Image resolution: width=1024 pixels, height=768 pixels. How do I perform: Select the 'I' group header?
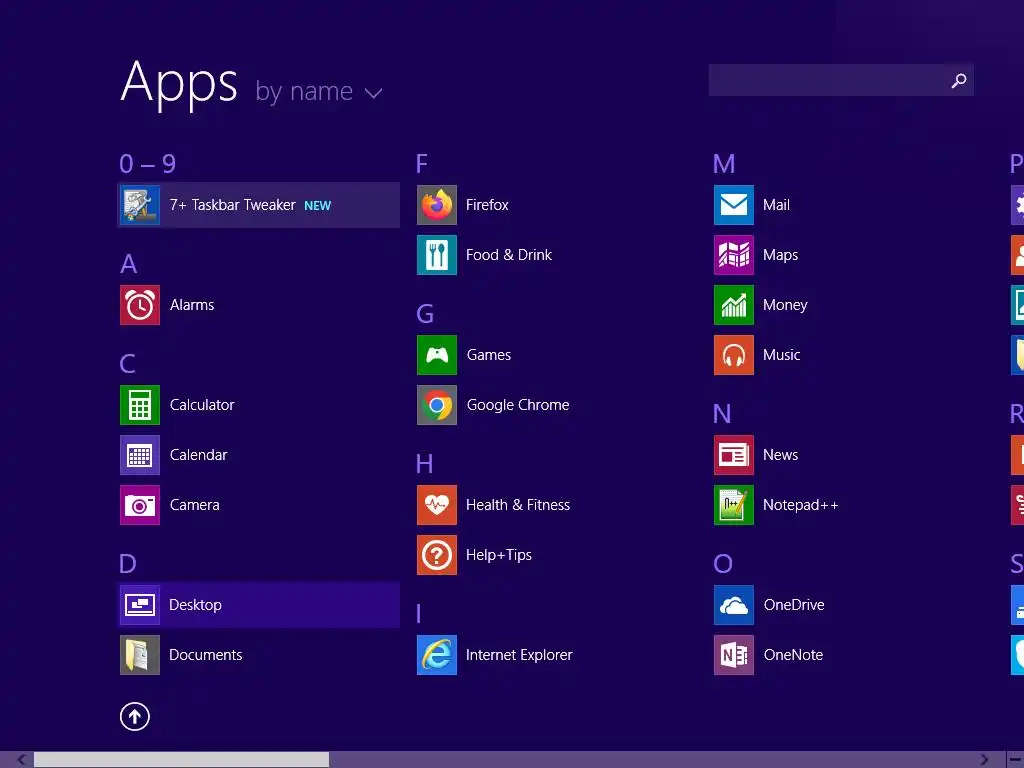coord(419,614)
